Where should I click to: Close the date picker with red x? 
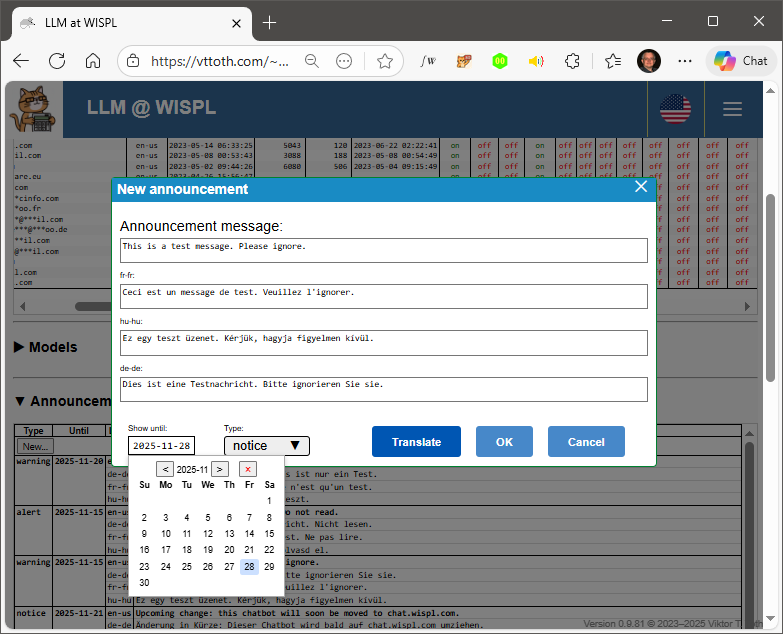(247, 469)
